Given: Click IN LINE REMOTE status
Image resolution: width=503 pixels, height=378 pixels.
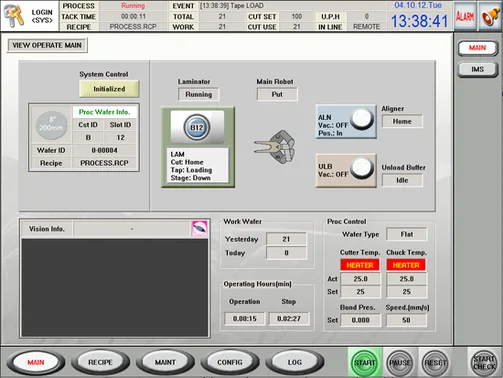Looking at the screenshot, I should pyautogui.click(x=366, y=27).
